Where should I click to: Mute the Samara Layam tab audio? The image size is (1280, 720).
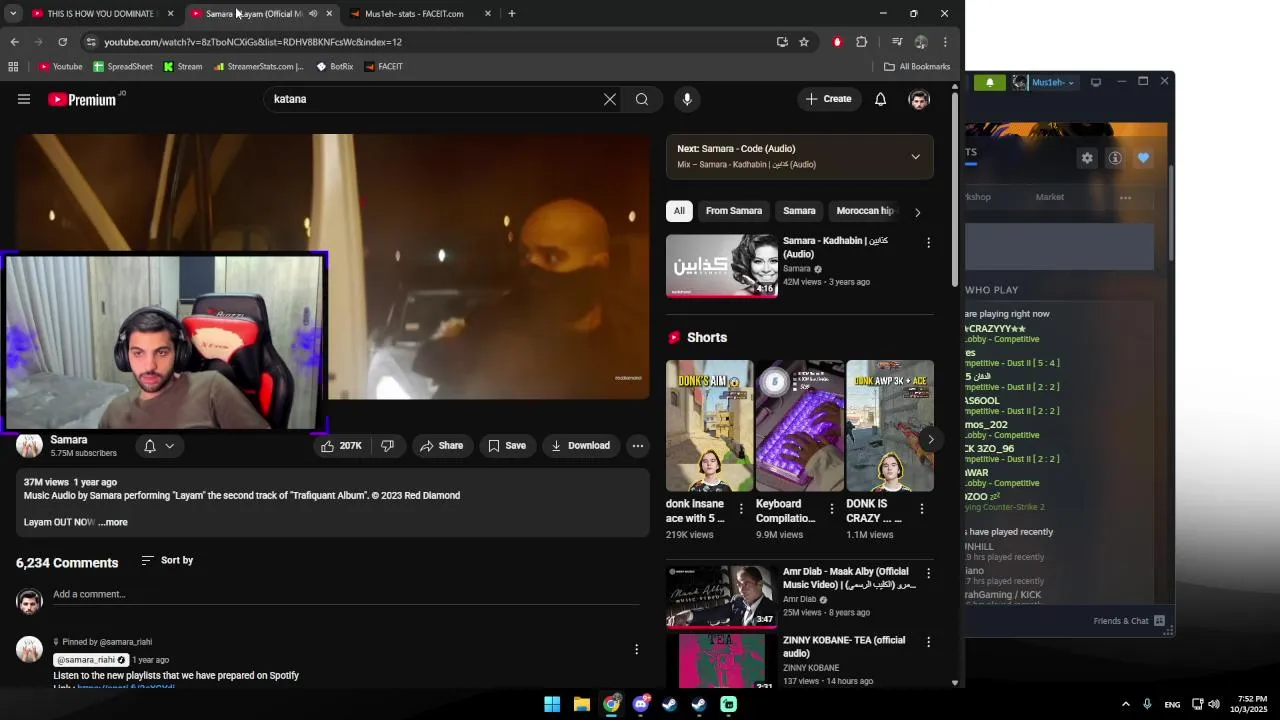(313, 14)
